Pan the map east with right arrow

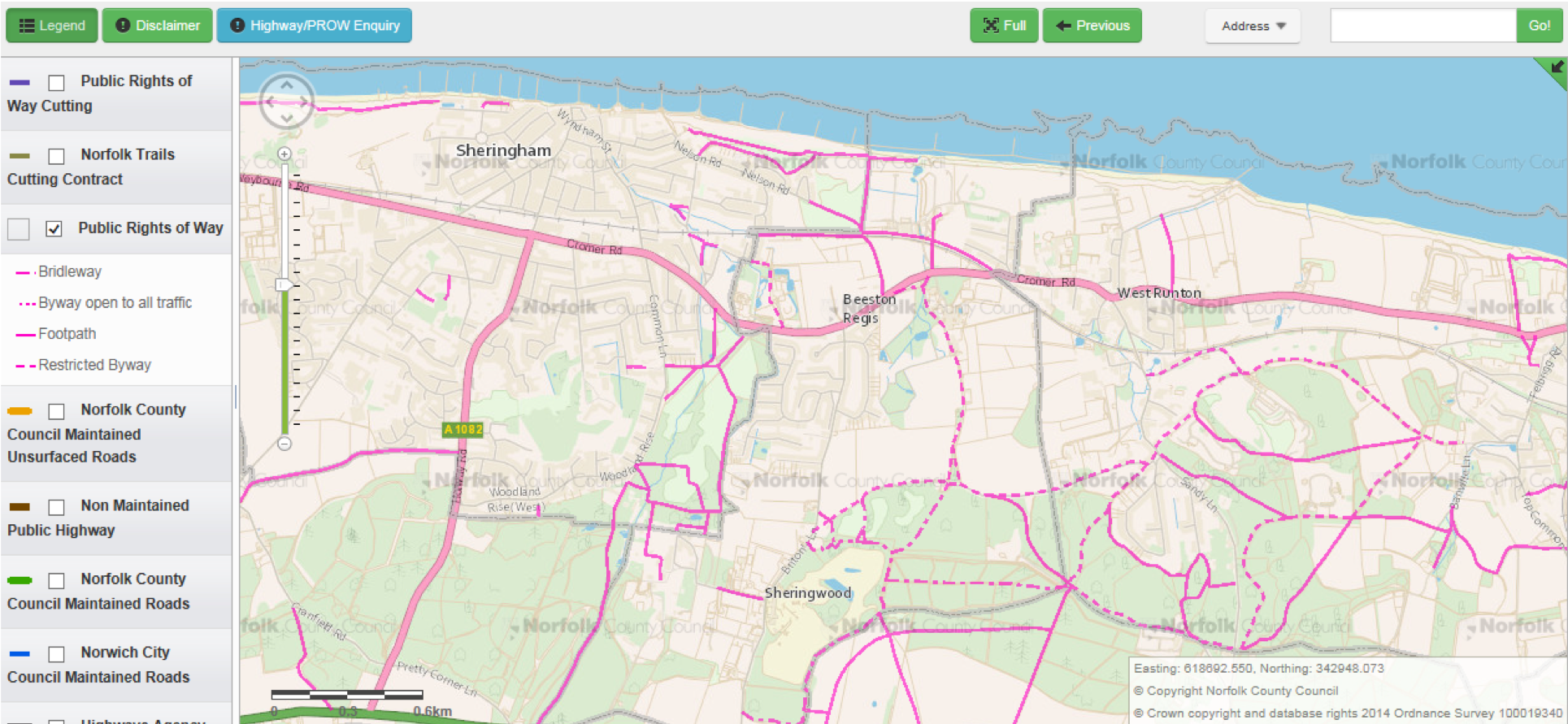(304, 102)
